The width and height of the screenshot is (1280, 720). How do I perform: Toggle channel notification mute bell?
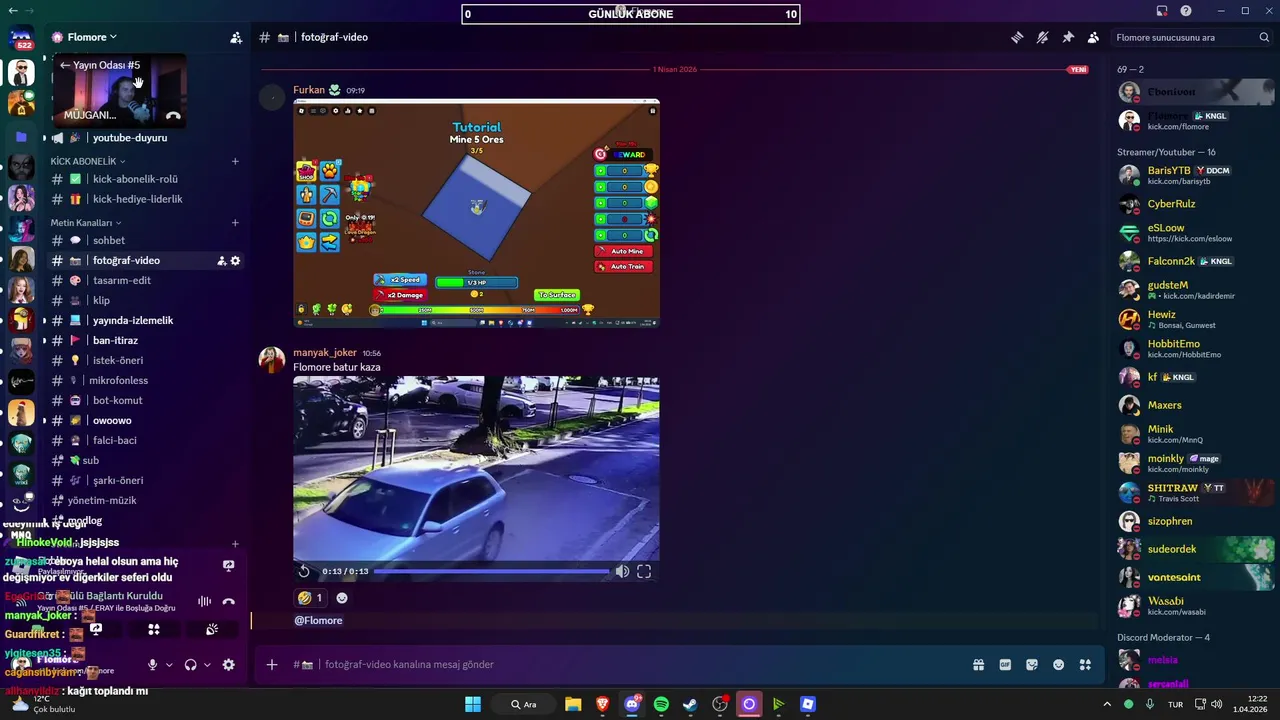pyautogui.click(x=1042, y=37)
